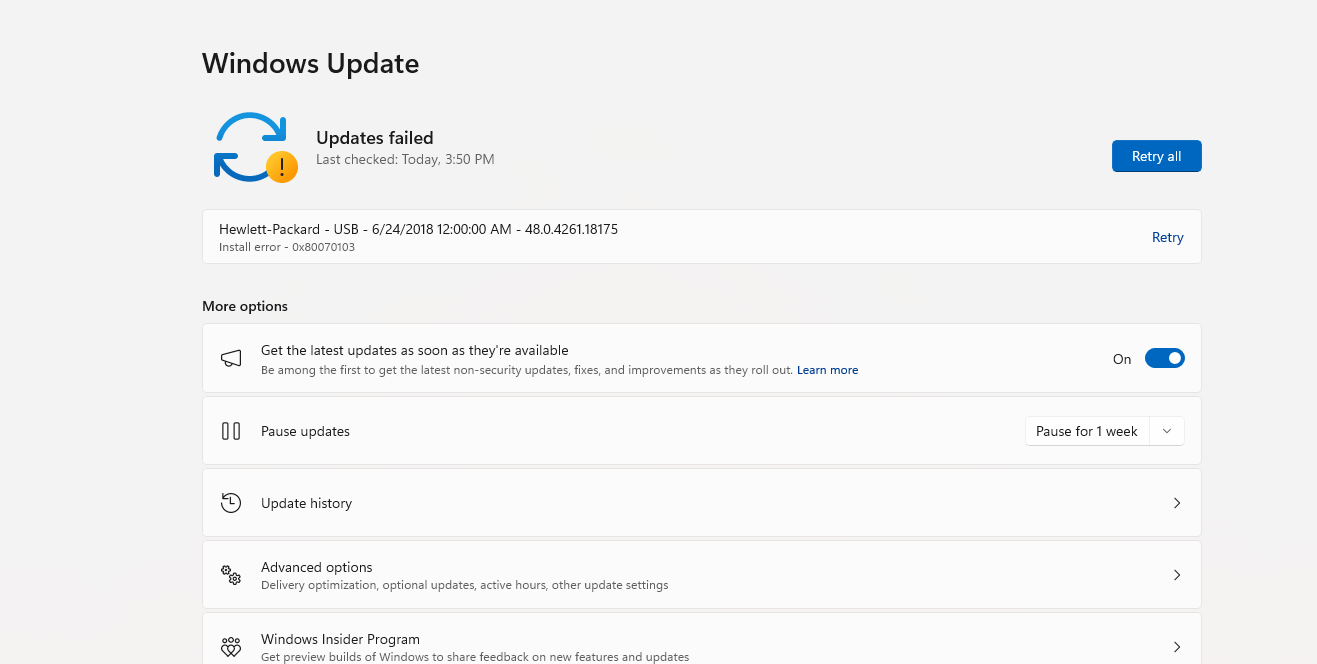Click the Windows Insider Program title
The width and height of the screenshot is (1317, 664).
pos(340,639)
